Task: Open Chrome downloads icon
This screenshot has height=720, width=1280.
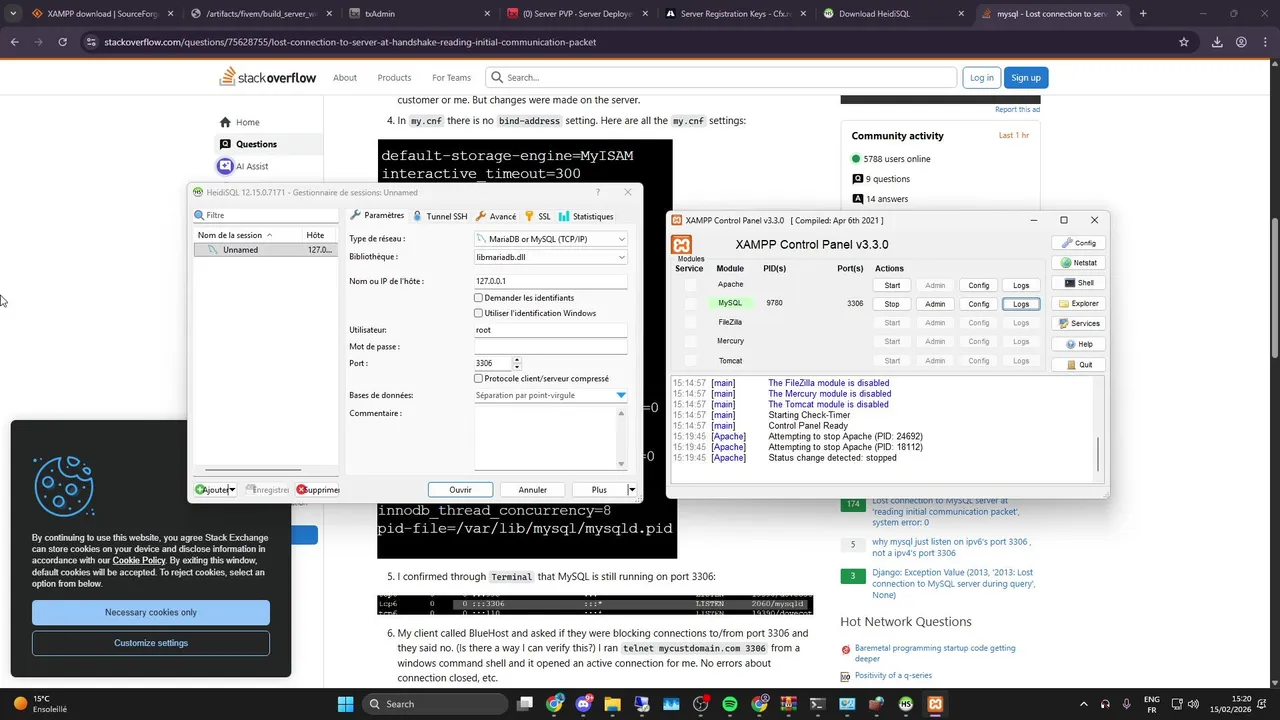Action: click(x=1217, y=42)
